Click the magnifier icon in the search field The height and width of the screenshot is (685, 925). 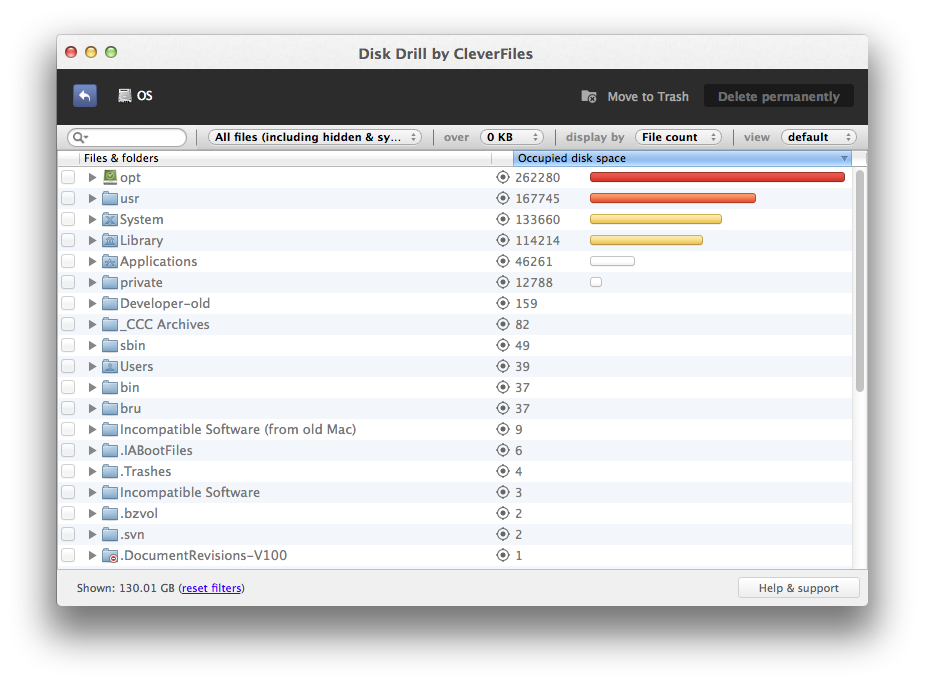pos(80,137)
